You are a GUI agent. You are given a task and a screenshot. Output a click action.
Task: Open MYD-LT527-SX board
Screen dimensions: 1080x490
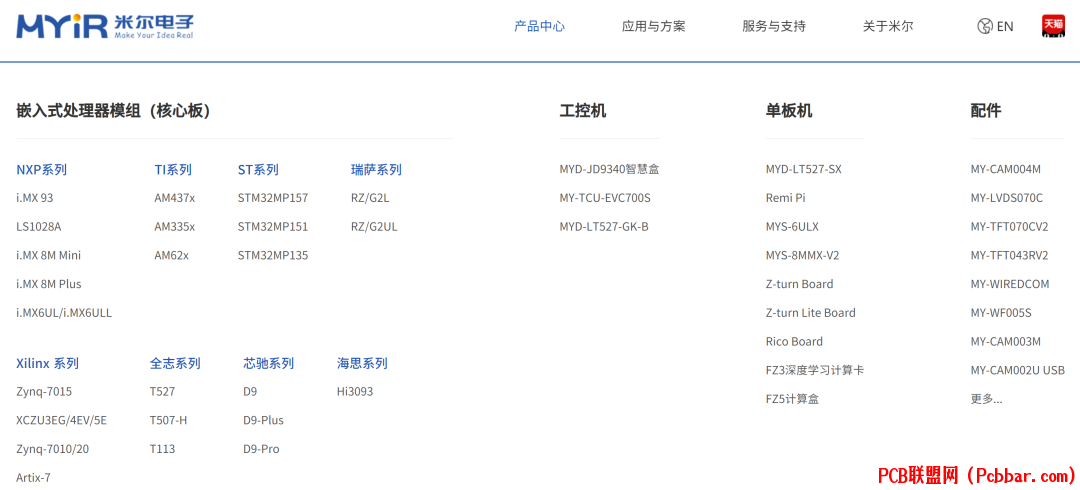click(x=803, y=170)
